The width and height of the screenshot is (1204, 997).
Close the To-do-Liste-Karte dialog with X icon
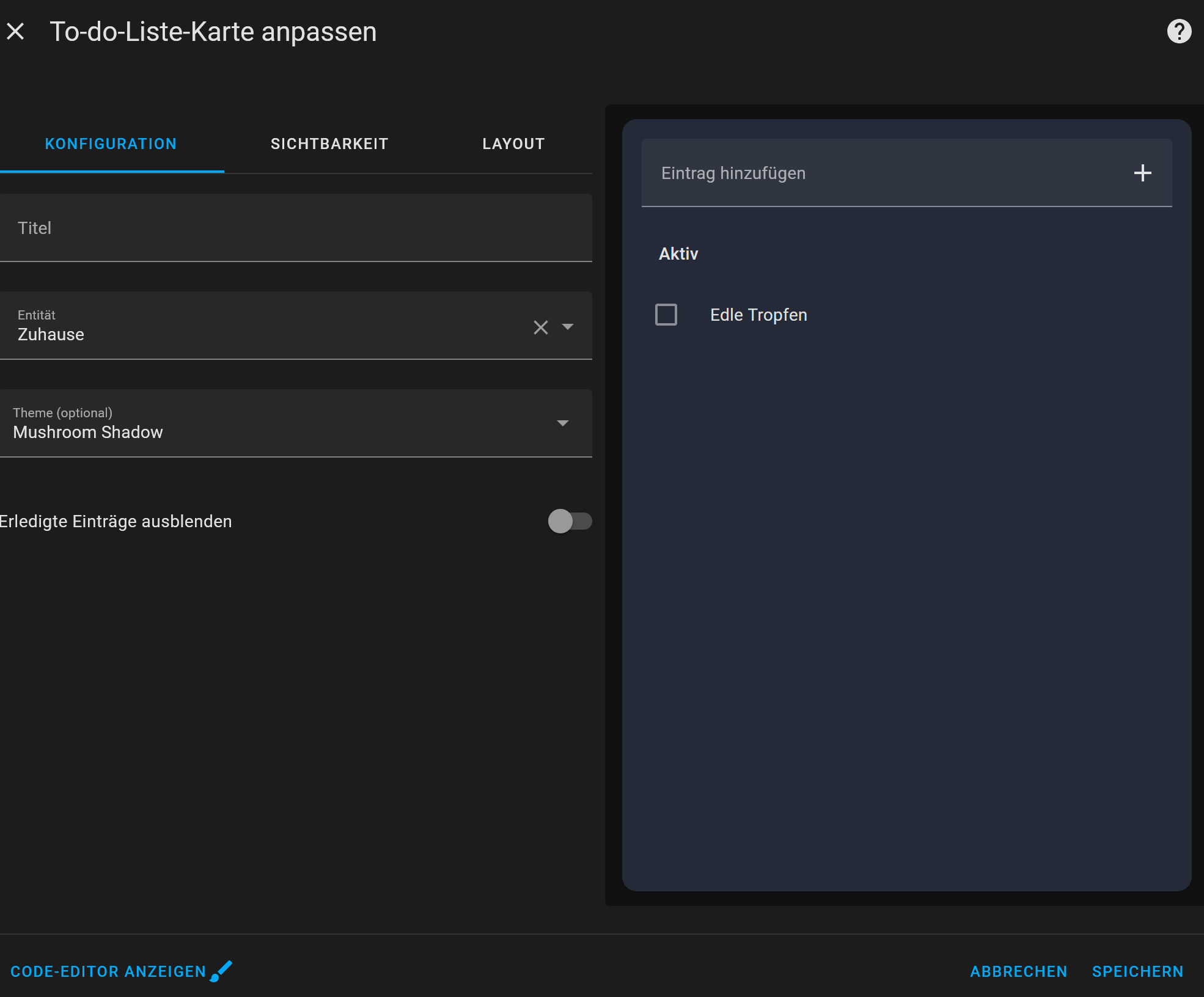point(15,31)
